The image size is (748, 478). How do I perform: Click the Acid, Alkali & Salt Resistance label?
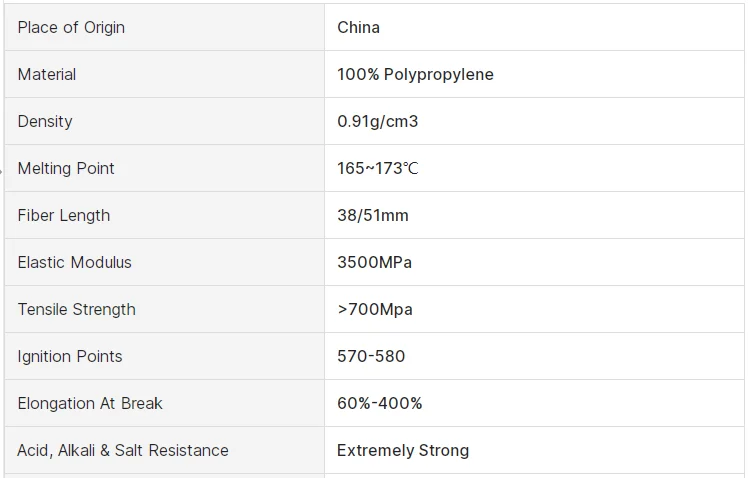[123, 450]
